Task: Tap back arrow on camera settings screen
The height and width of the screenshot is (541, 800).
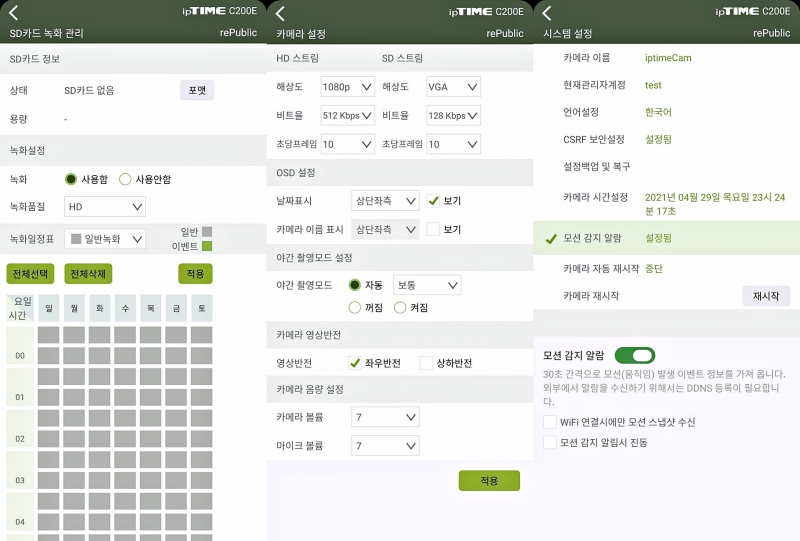Action: click(x=281, y=12)
